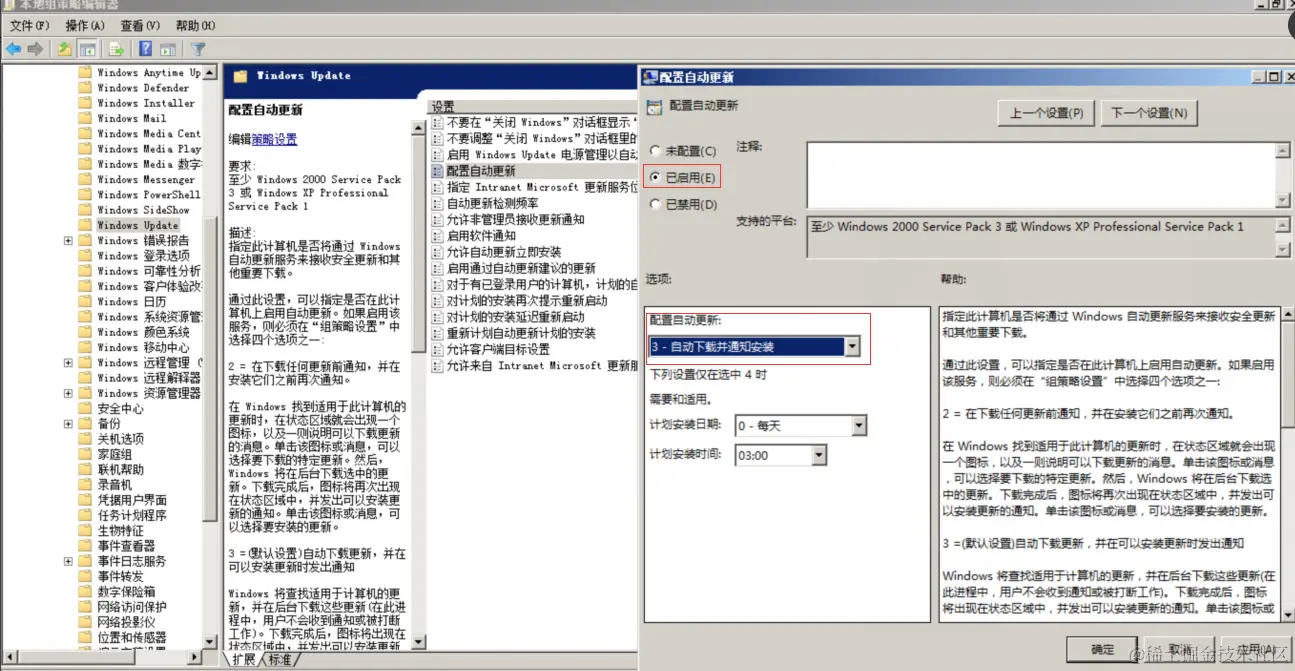Screen dimensions: 1295x671
Task: Click the 设置 column header
Action: pyautogui.click(x=533, y=106)
